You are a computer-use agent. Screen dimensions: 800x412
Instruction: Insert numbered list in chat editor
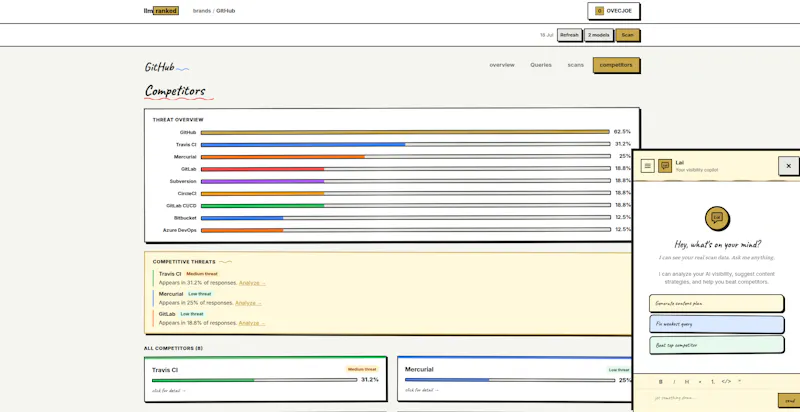click(713, 381)
